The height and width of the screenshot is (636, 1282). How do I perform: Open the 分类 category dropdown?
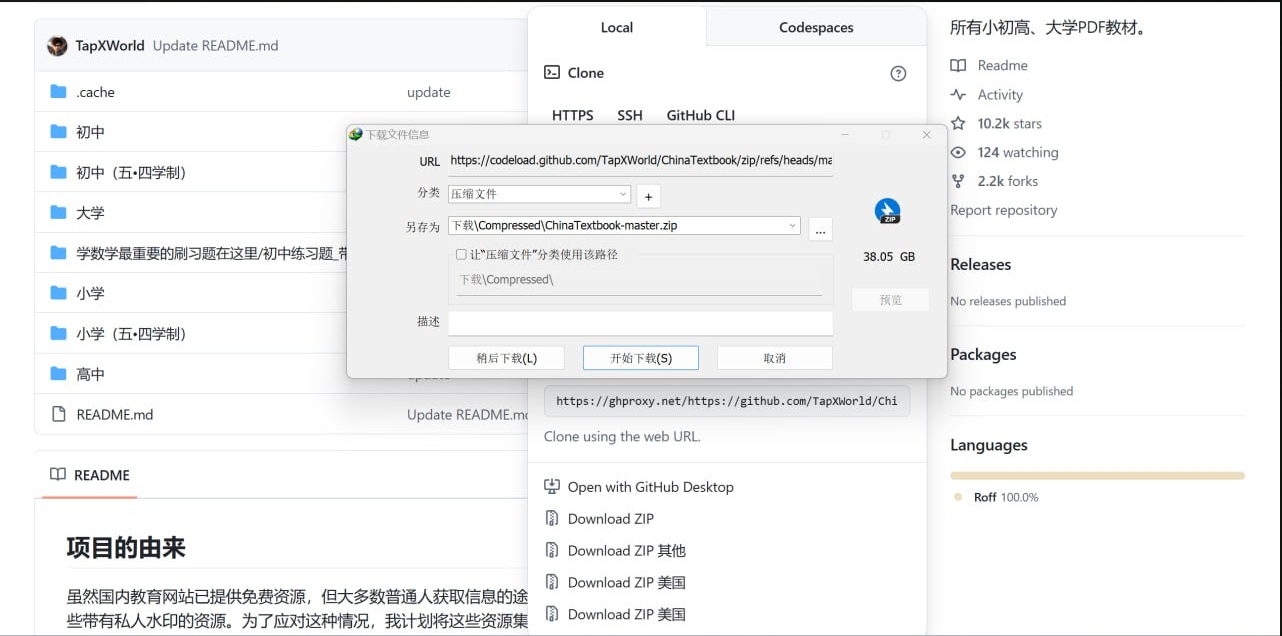click(624, 193)
